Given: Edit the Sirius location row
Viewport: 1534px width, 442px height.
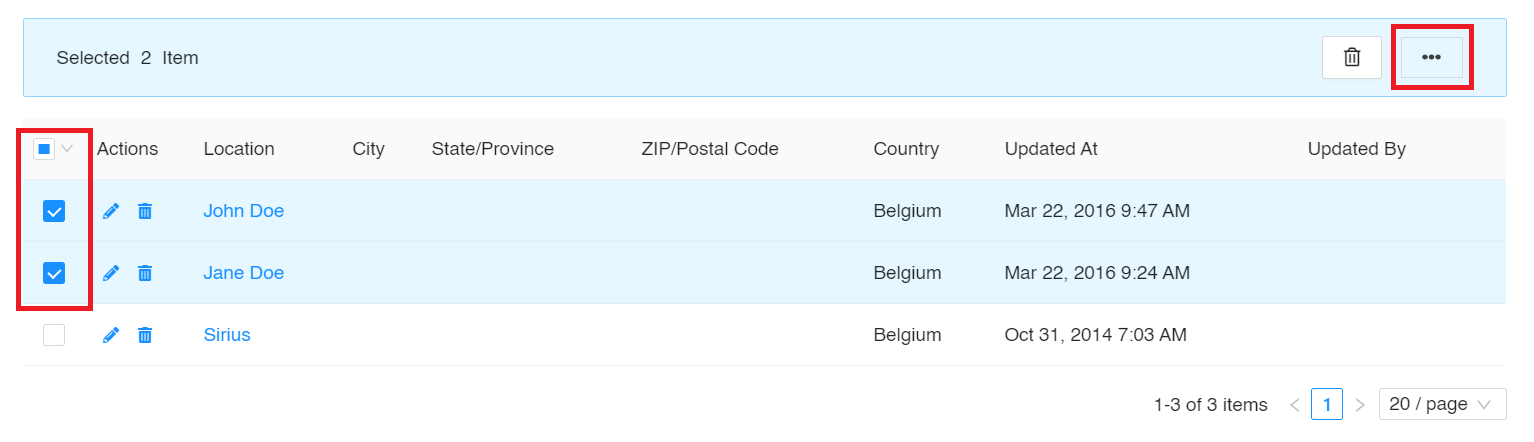Looking at the screenshot, I should [x=111, y=335].
